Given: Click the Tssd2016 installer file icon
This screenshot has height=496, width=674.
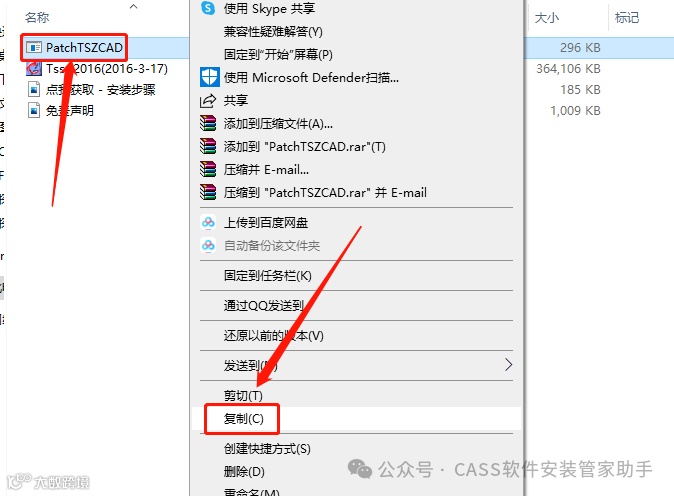Looking at the screenshot, I should (34, 69).
